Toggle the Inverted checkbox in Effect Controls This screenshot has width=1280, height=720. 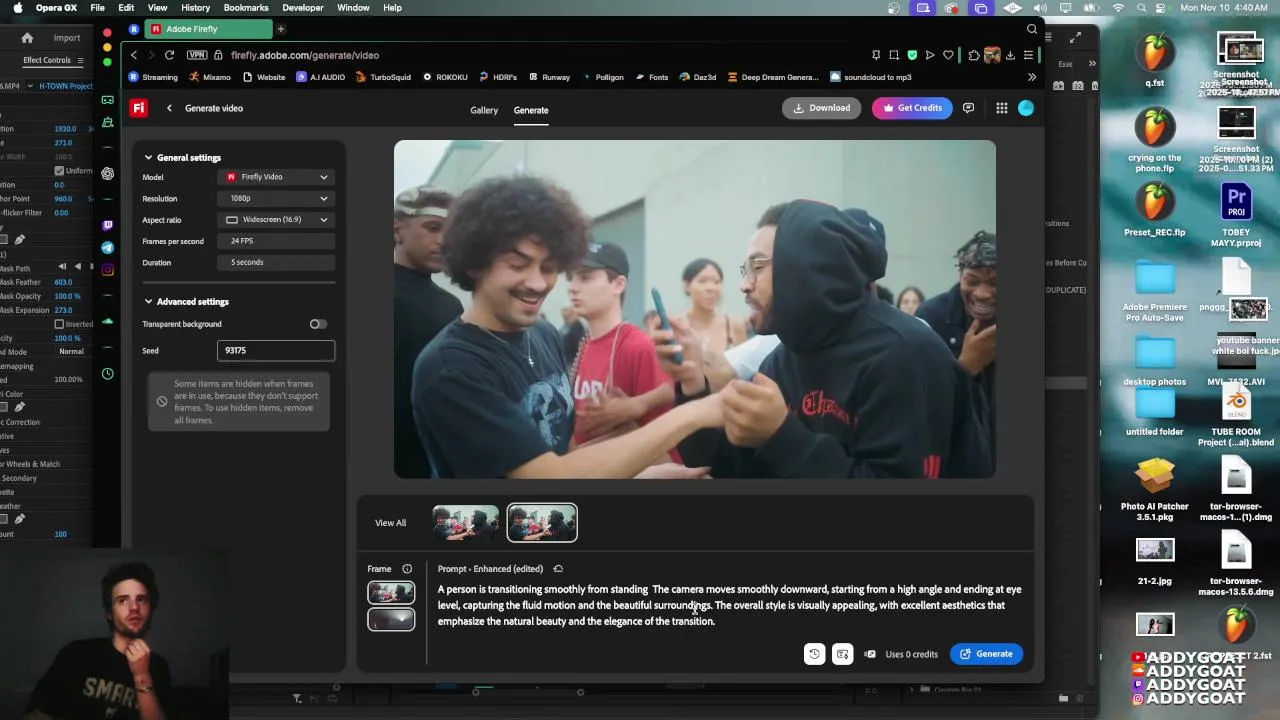[59, 324]
